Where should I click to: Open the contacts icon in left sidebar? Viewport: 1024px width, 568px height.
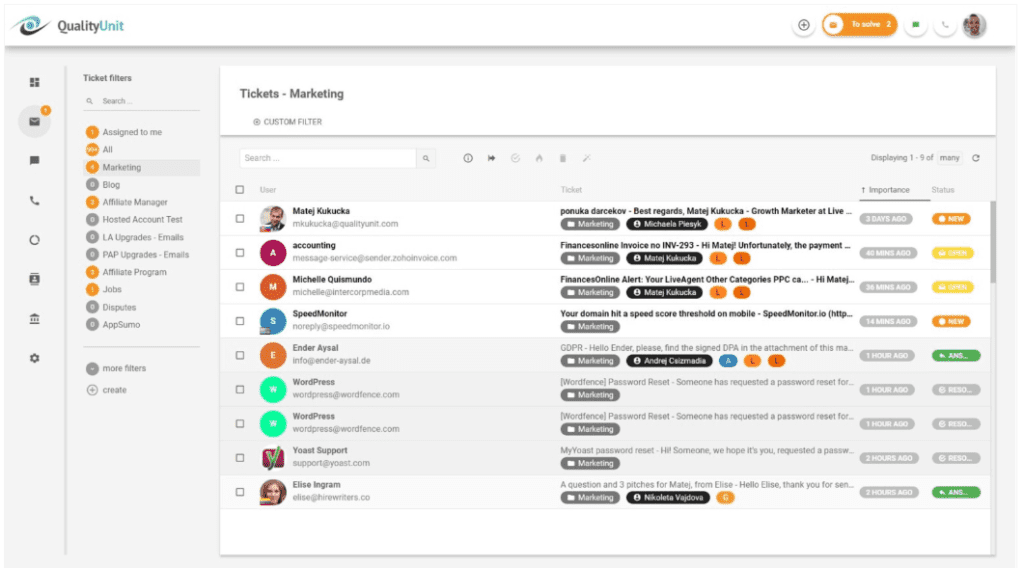35,279
